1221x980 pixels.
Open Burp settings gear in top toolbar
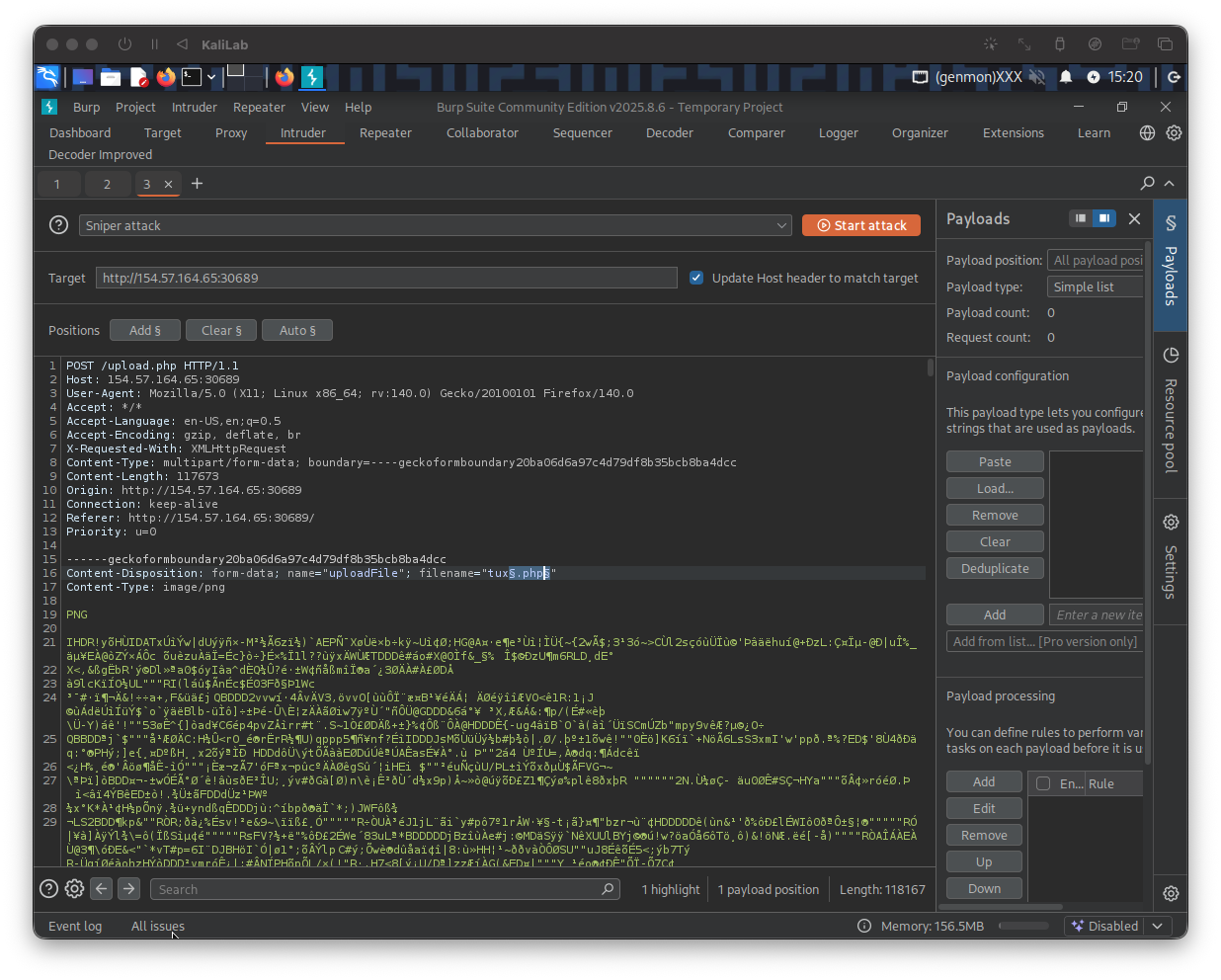[x=1174, y=133]
